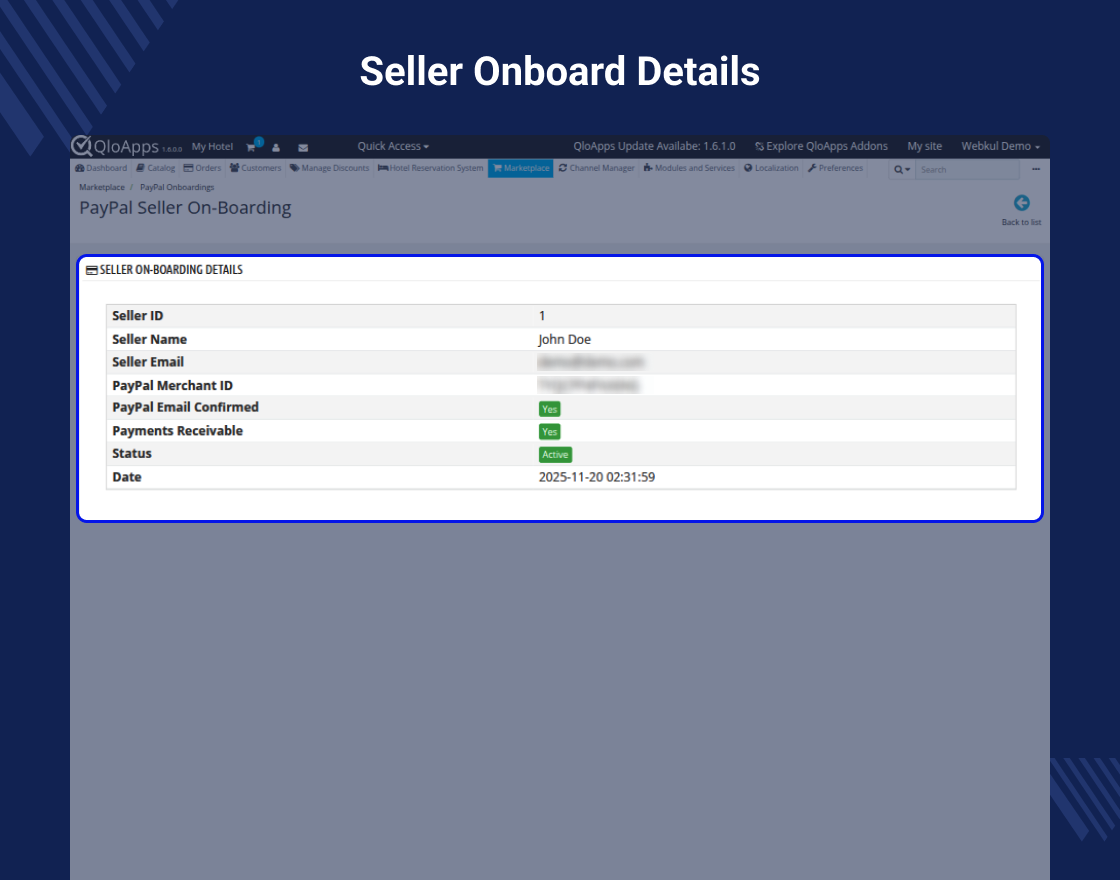1120x880 pixels.
Task: Click the date value 2025-11-20 02:31:59
Action: coord(596,476)
